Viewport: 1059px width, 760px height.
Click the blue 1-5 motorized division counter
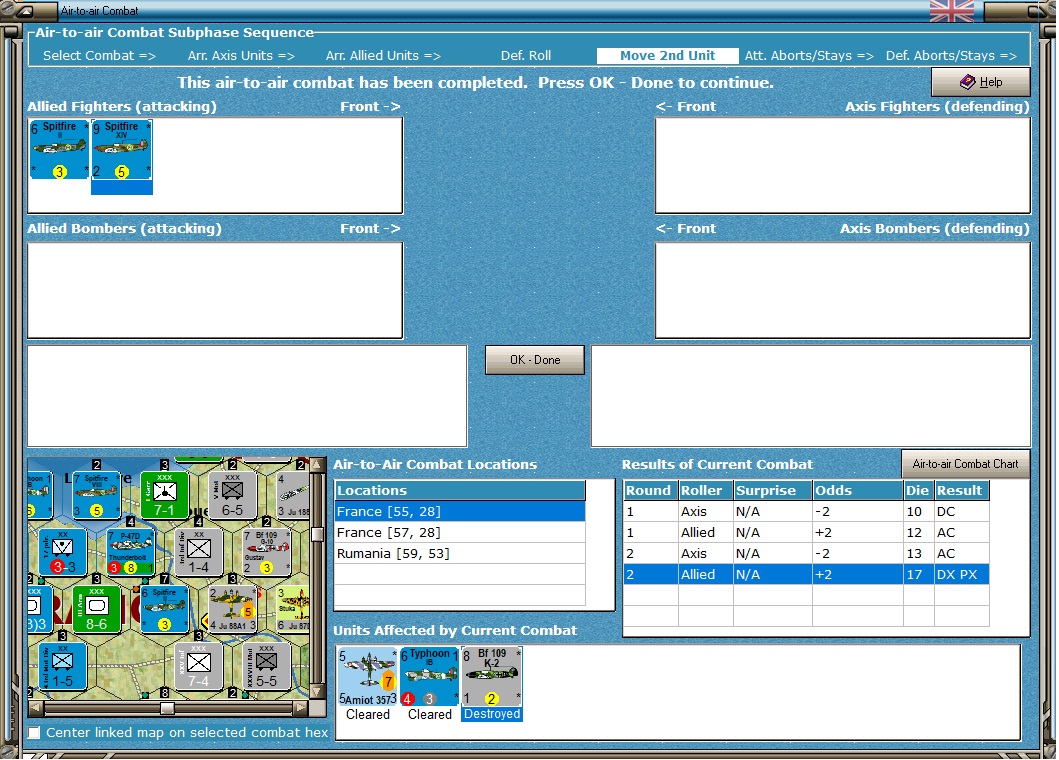(x=62, y=667)
